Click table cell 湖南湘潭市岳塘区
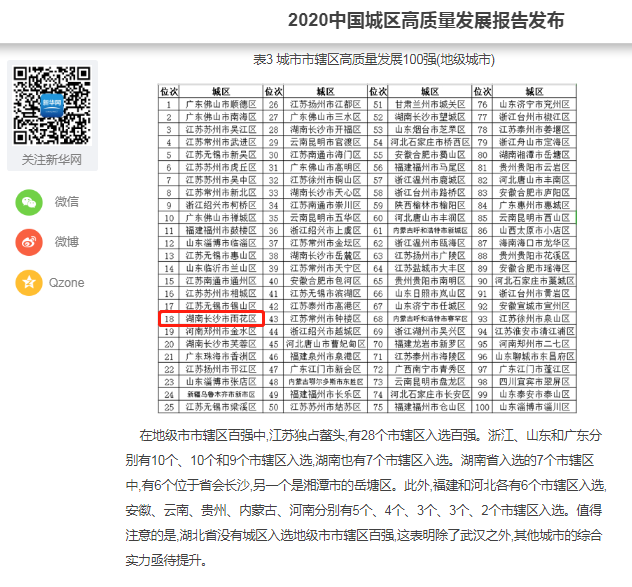 (x=534, y=155)
